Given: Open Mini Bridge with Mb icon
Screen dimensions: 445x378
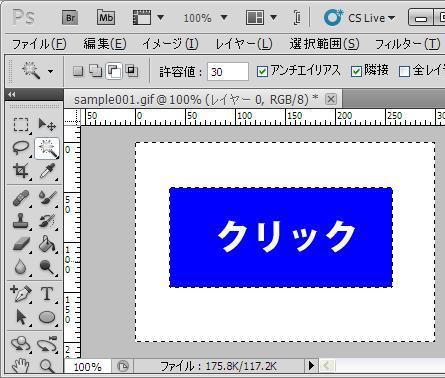Looking at the screenshot, I should 106,17.
